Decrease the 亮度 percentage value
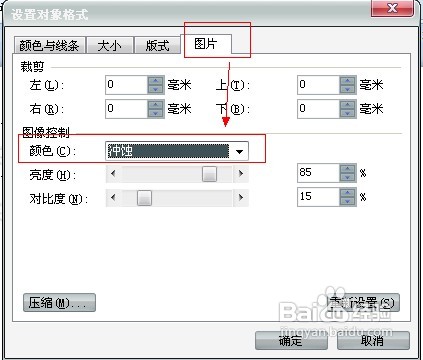Viewport: 423px width, 360px height. tap(348, 177)
